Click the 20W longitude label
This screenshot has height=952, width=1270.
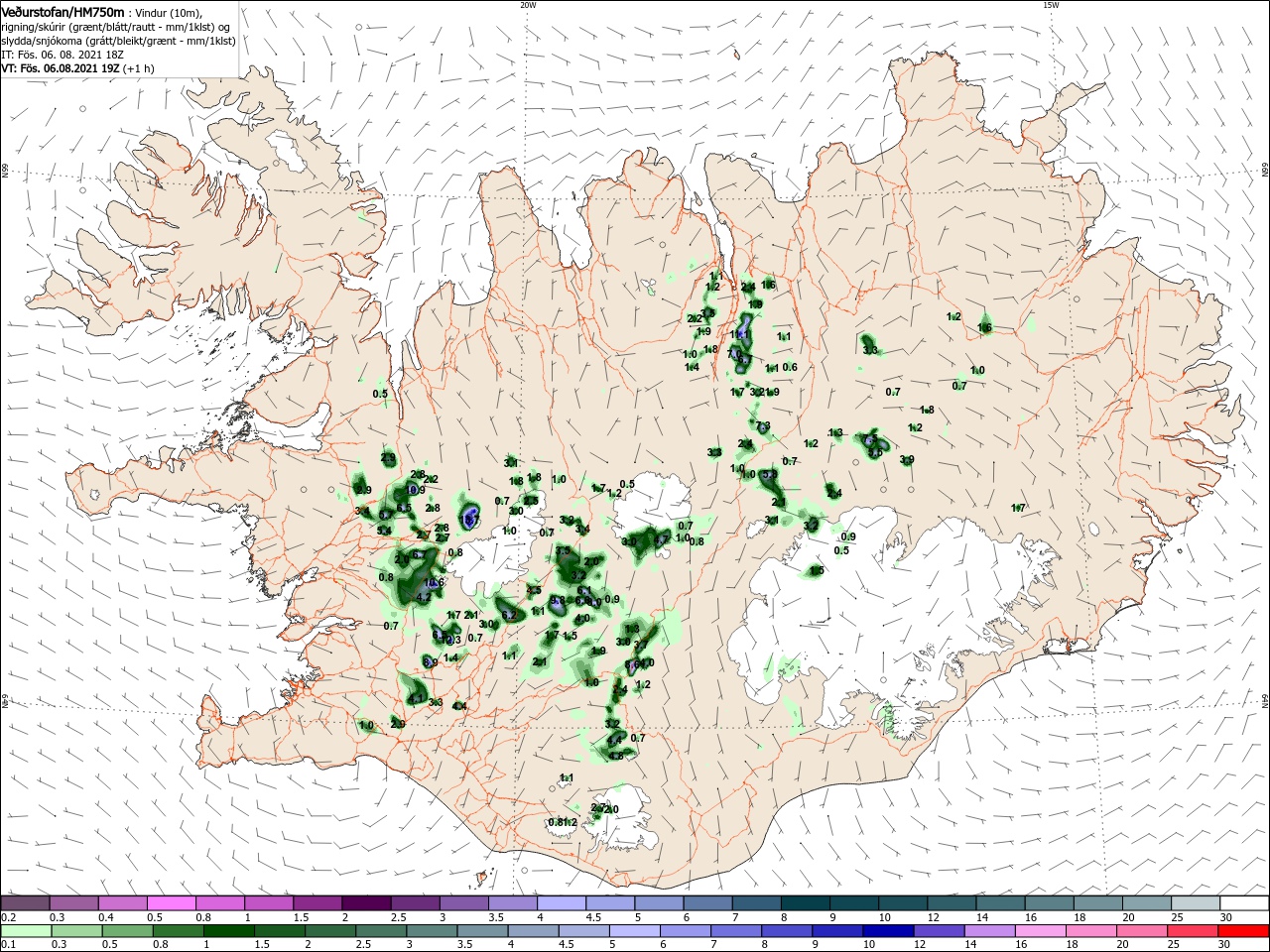click(x=529, y=5)
